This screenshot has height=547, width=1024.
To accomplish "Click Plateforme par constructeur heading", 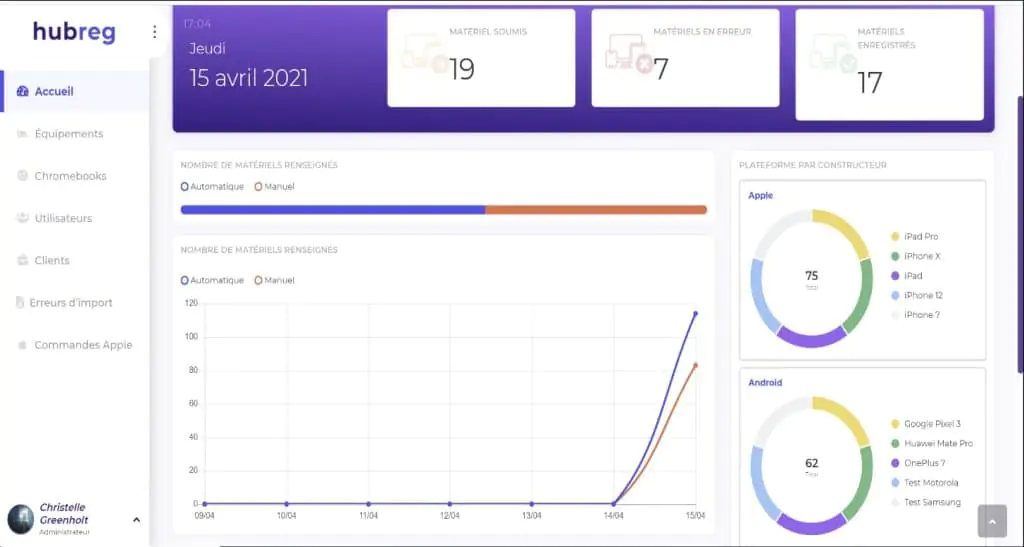I will (813, 165).
